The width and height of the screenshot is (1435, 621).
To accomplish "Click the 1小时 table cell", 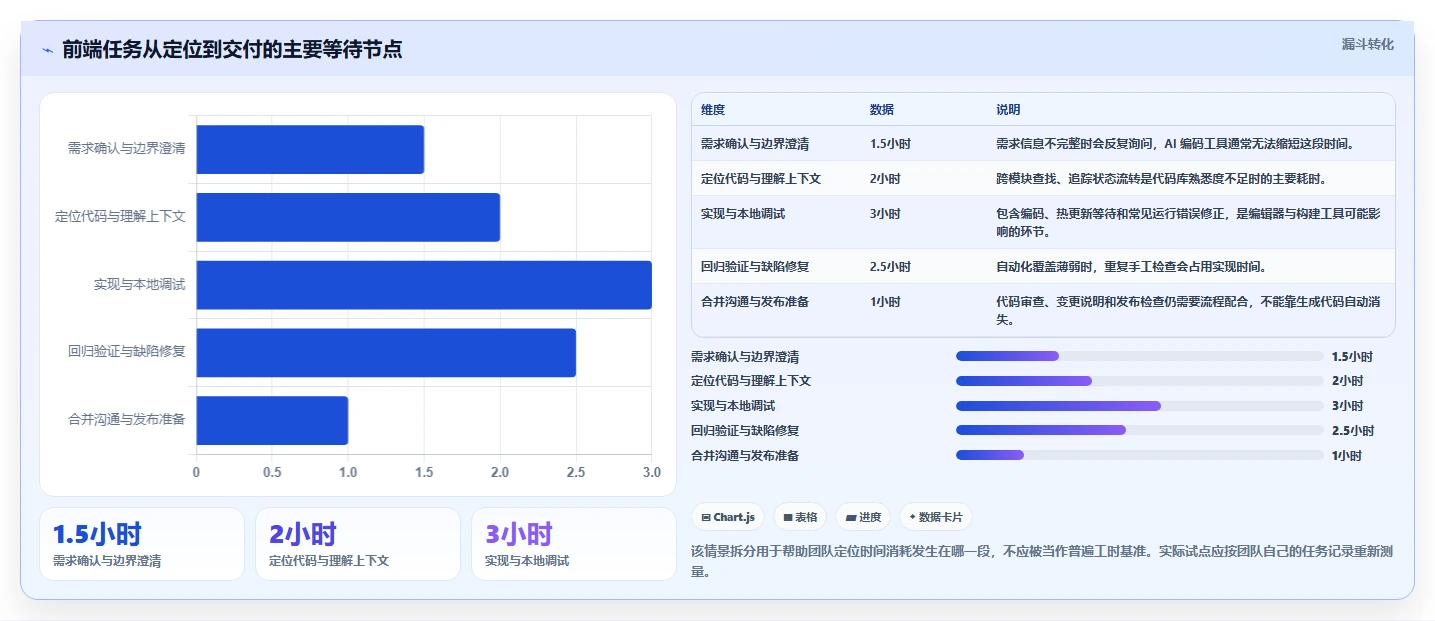I will tap(885, 302).
